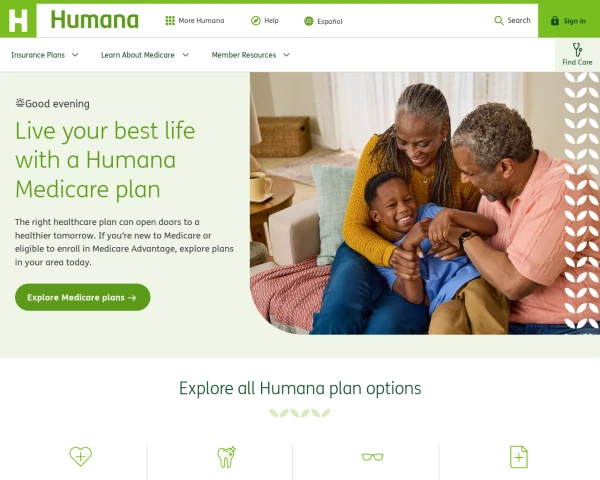This screenshot has width=600, height=480.
Task: Select the heart with plus icon
Action: coord(80,456)
